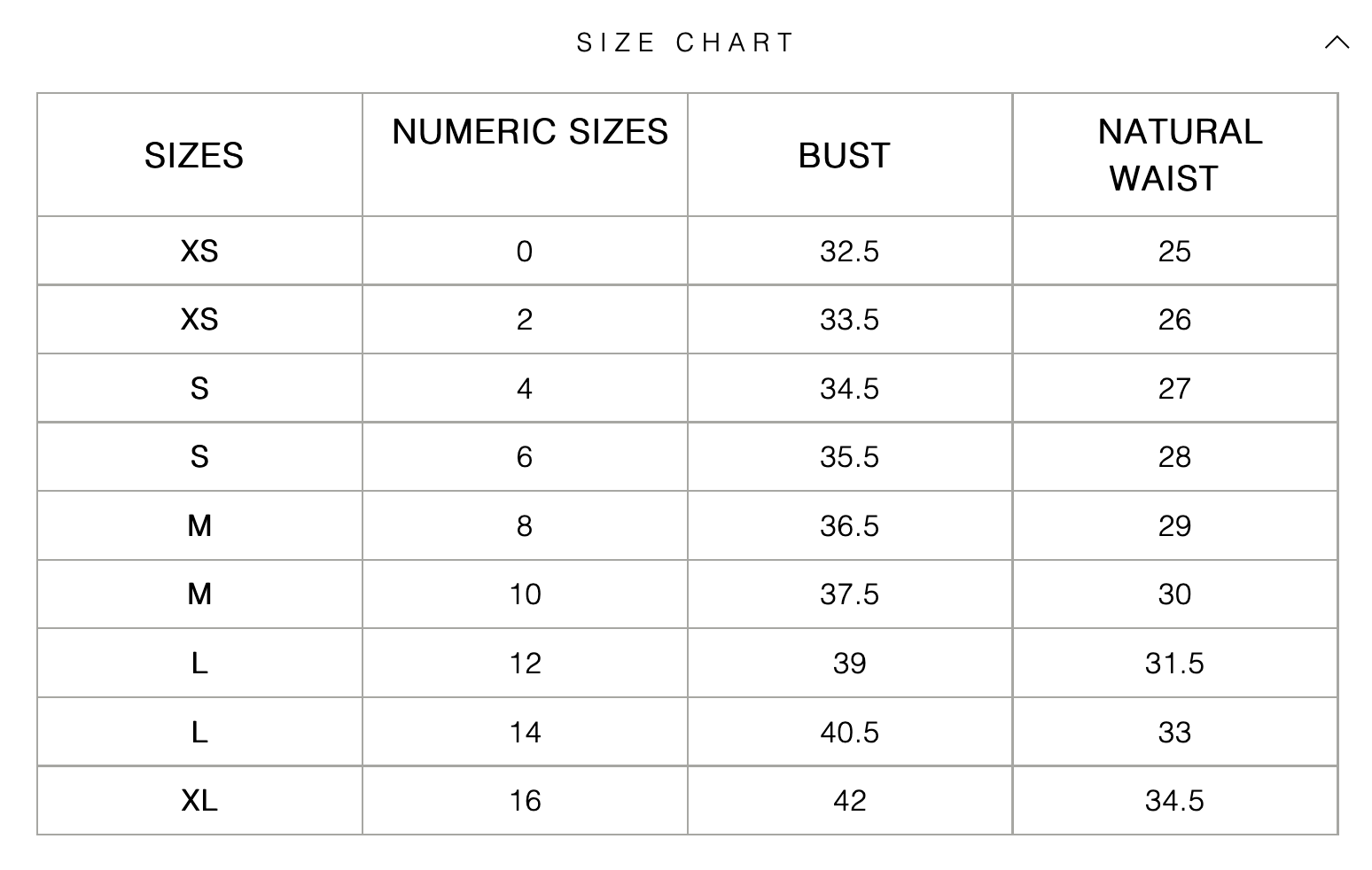Click the waist value 34.5
This screenshot has width=1372, height=870.
pyautogui.click(x=1174, y=801)
